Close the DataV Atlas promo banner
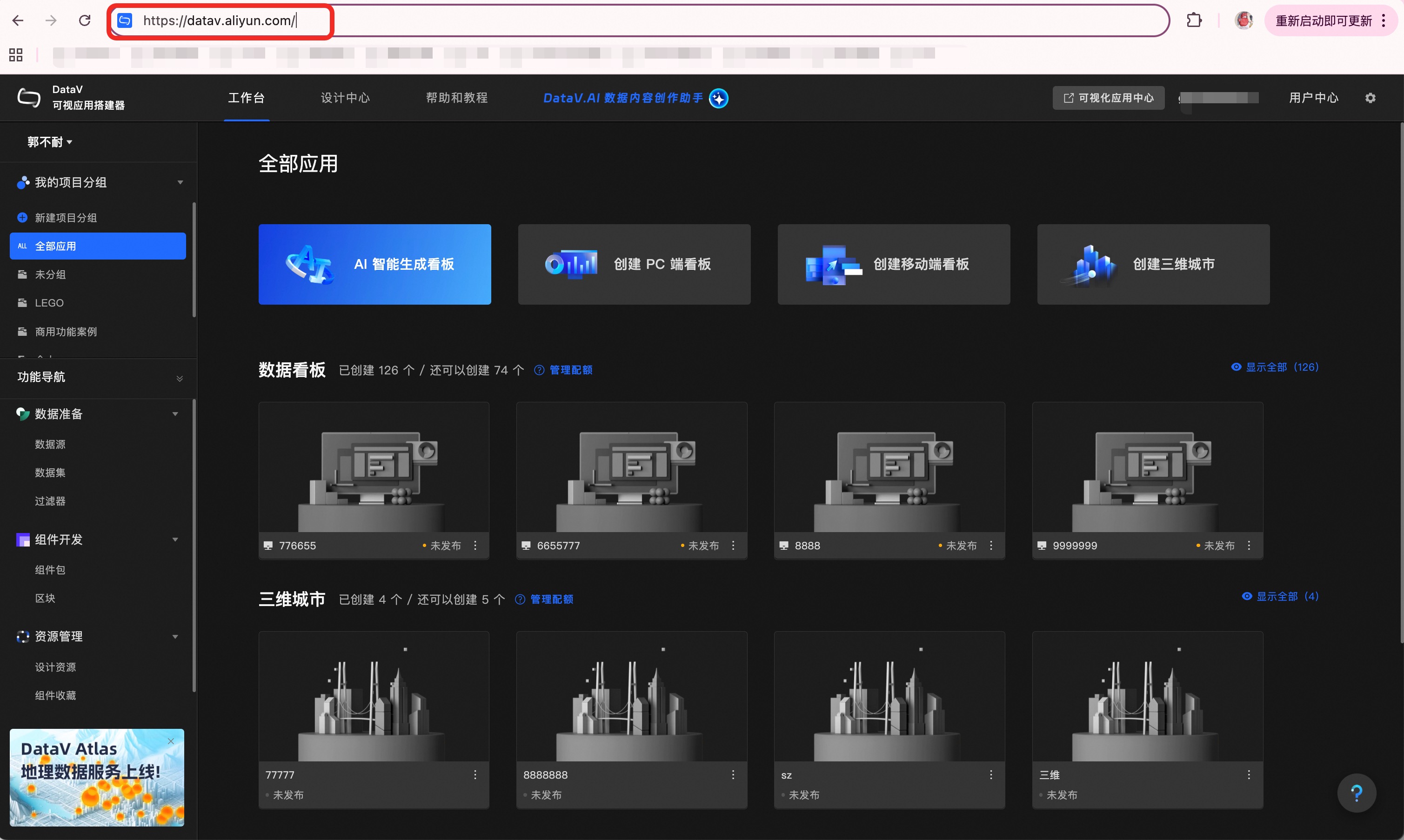Image resolution: width=1404 pixels, height=840 pixels. tap(171, 741)
